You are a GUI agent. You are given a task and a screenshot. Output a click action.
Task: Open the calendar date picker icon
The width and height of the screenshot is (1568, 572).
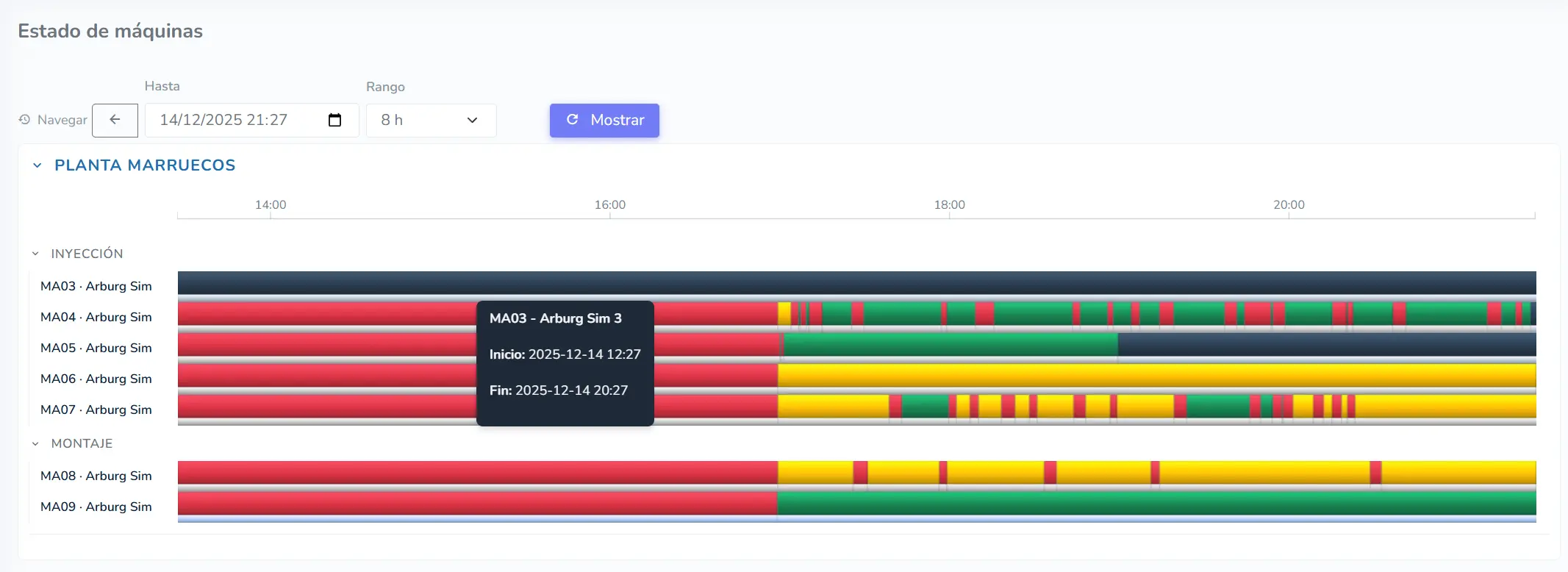pos(334,120)
